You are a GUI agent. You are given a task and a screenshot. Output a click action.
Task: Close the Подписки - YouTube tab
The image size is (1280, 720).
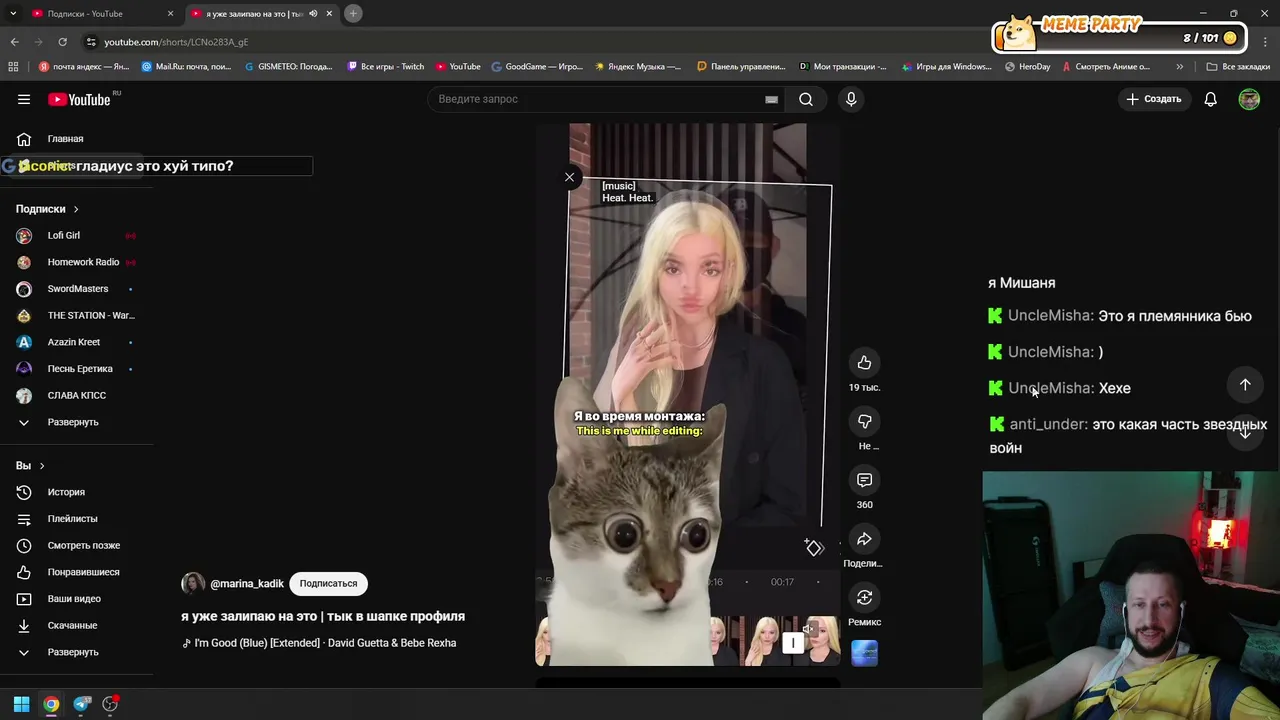click(170, 14)
